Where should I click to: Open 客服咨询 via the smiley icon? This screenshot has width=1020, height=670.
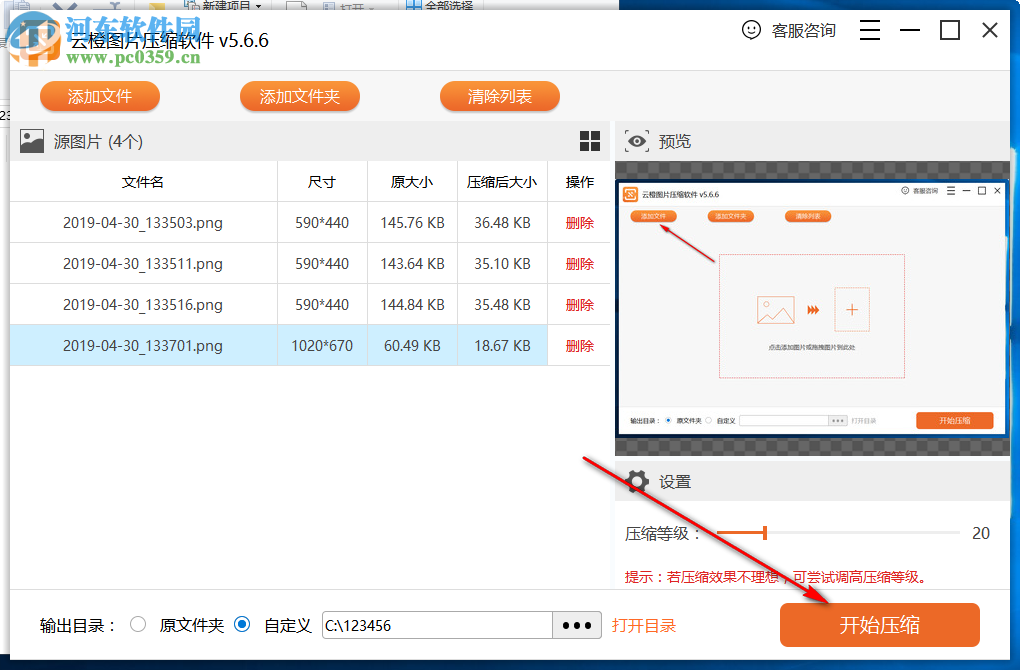tap(752, 30)
